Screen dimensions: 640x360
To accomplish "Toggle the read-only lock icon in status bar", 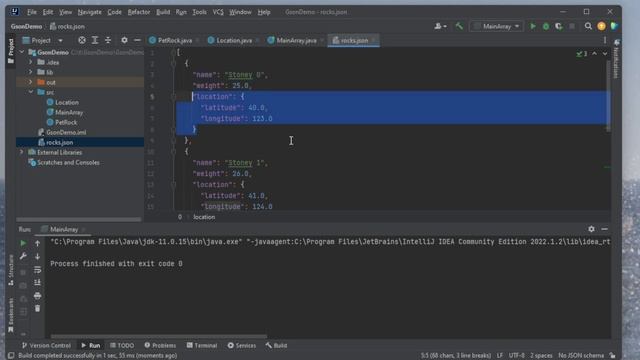I will (x=612, y=356).
